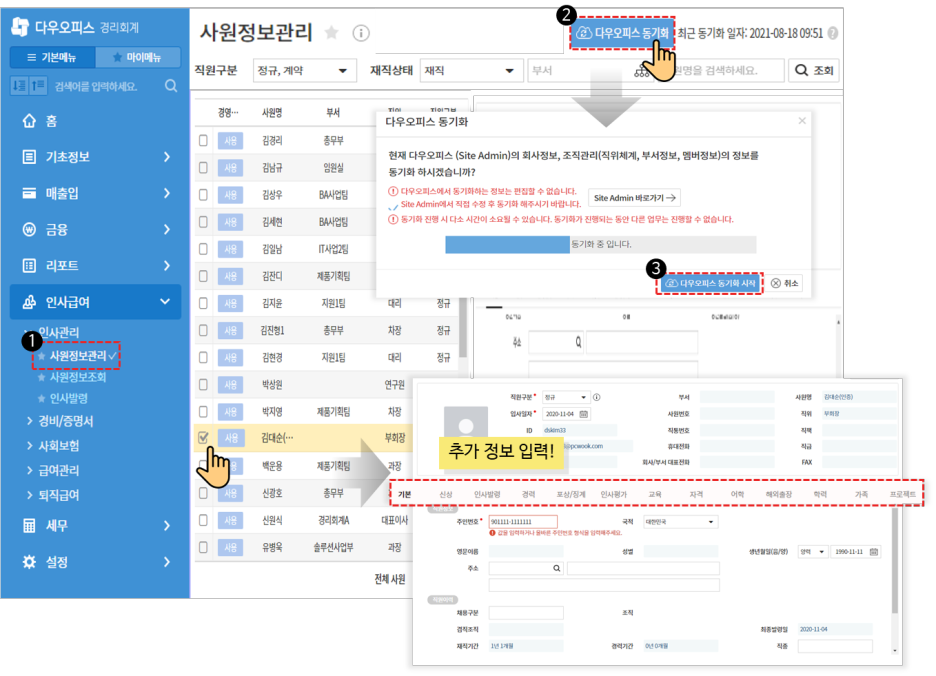The width and height of the screenshot is (936, 676).
Task: Open the Site Admin 바로가기 link
Action: (x=635, y=198)
